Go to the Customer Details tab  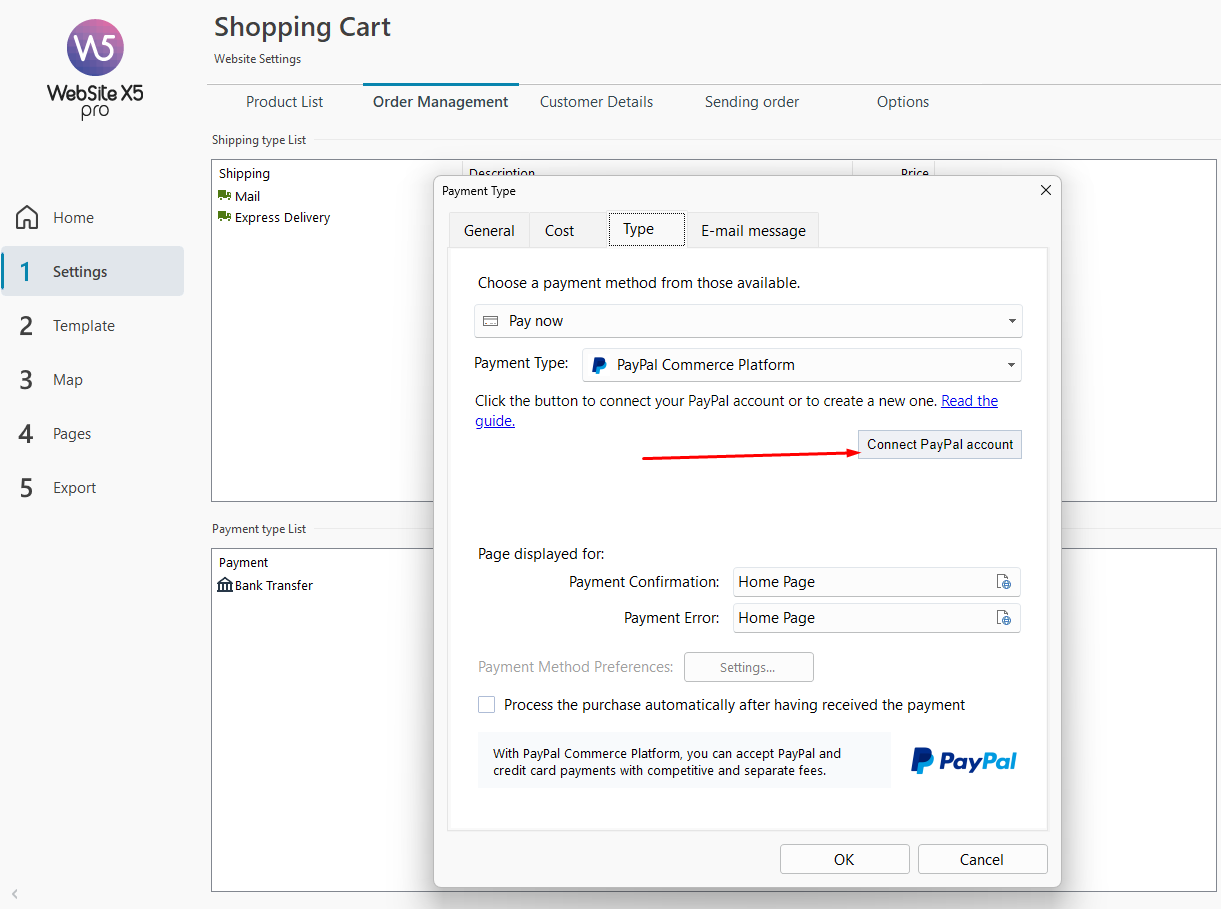coord(596,102)
